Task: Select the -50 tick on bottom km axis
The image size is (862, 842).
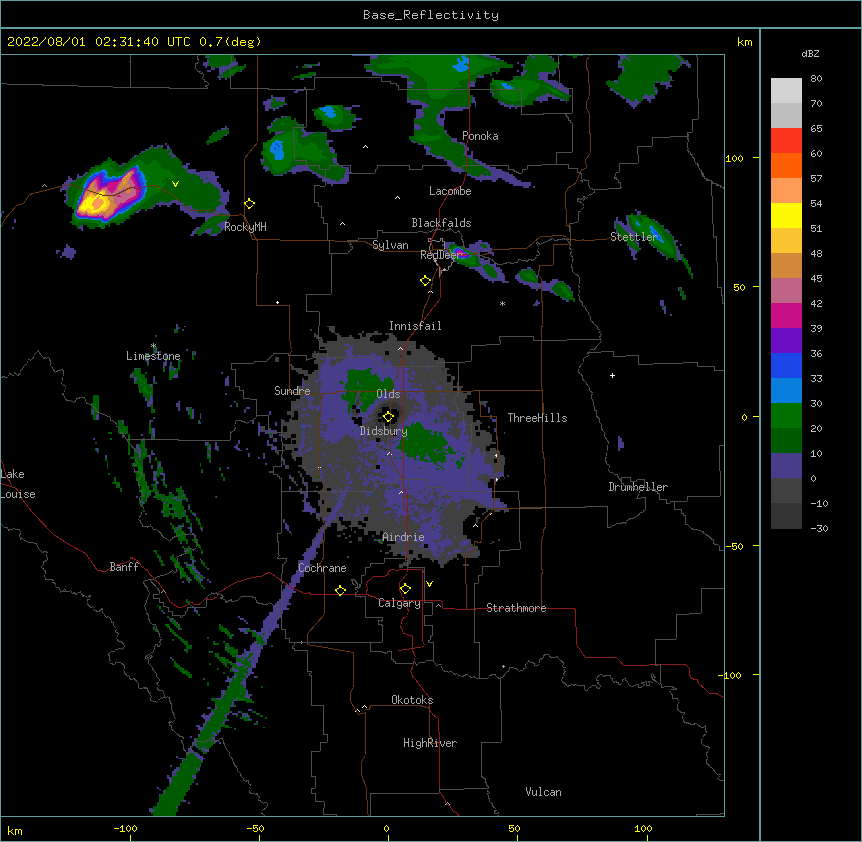Action: click(x=255, y=828)
